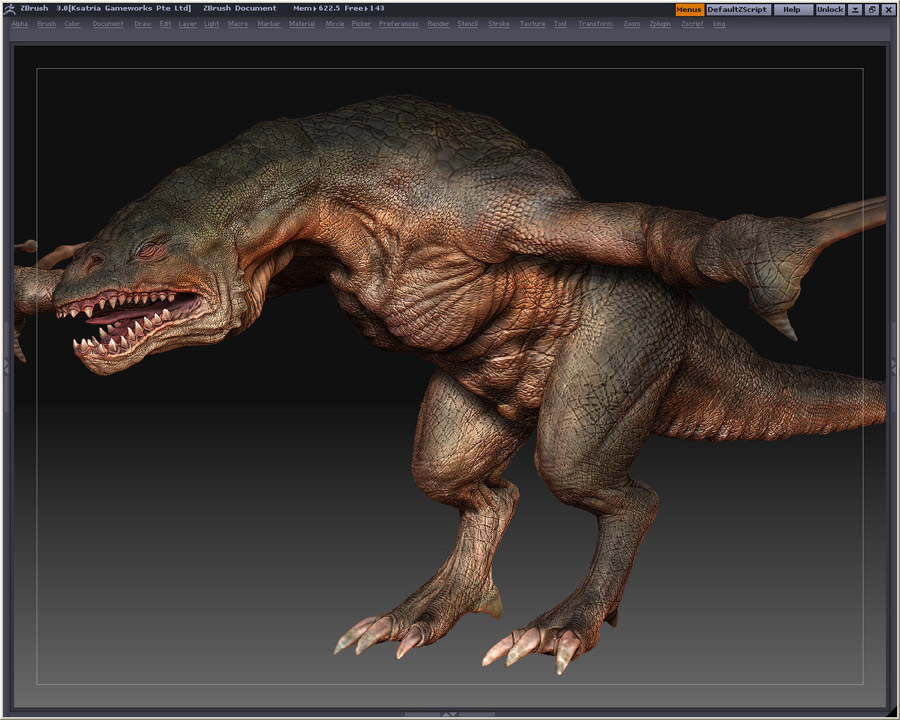Click the restore window icon
This screenshot has width=900, height=720.
pos(871,10)
